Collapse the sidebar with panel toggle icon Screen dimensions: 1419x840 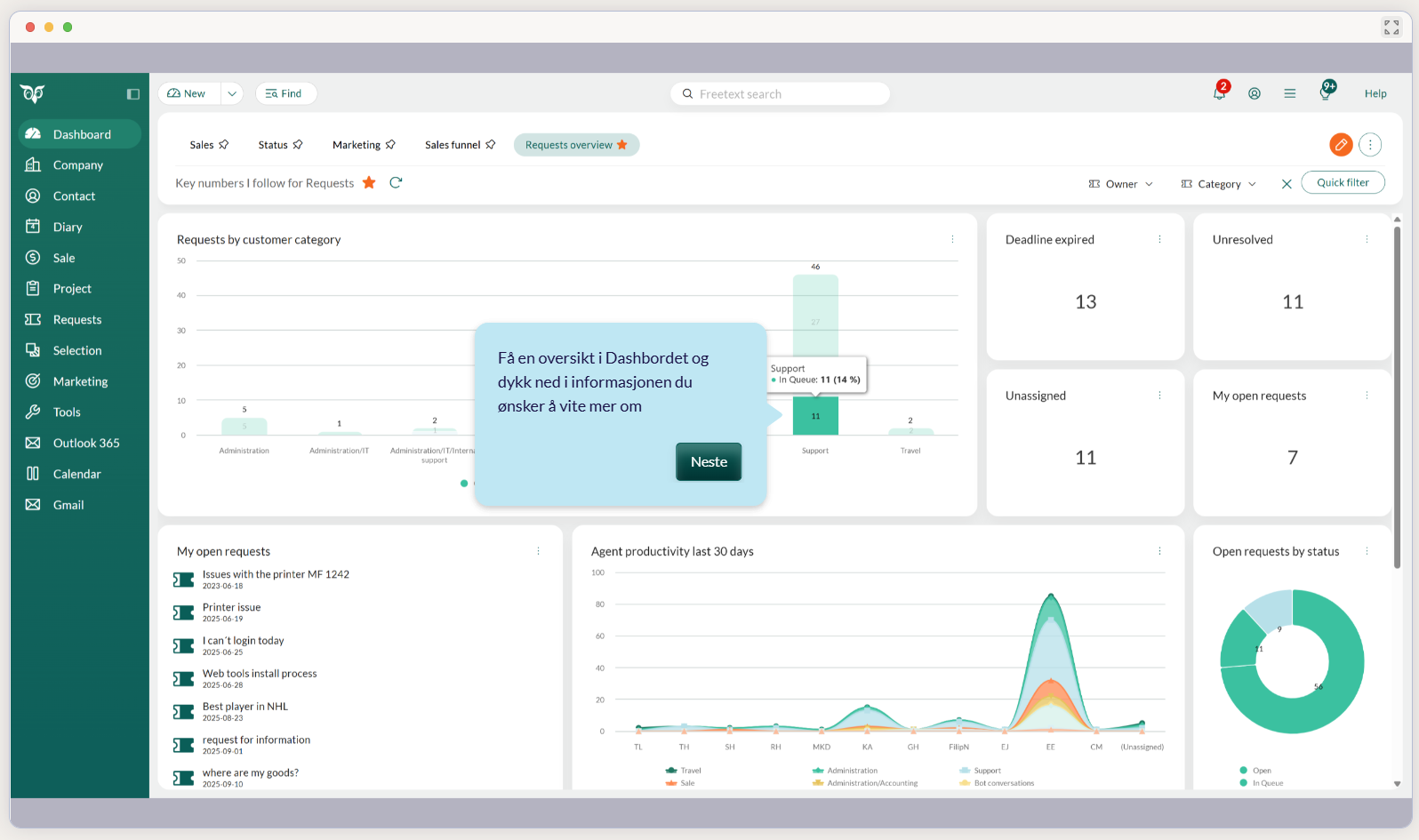(133, 94)
